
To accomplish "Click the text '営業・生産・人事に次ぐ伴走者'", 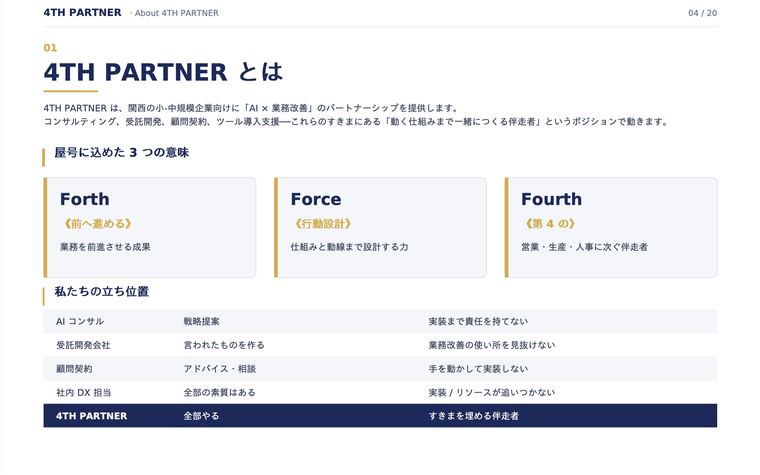I will click(584, 247).
